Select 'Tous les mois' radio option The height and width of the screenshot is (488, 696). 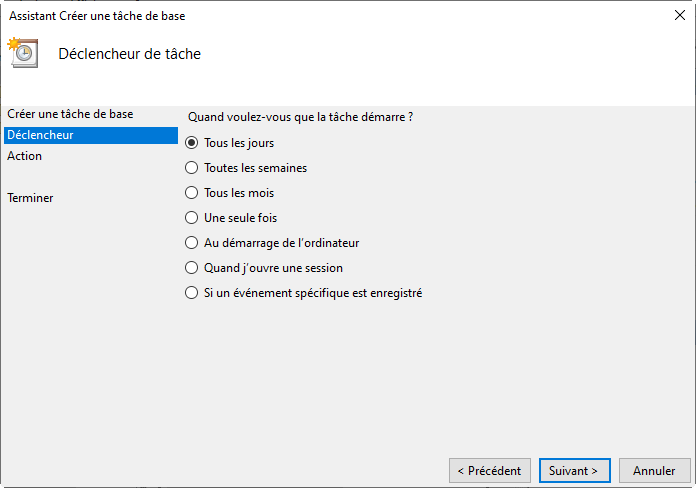[192, 193]
